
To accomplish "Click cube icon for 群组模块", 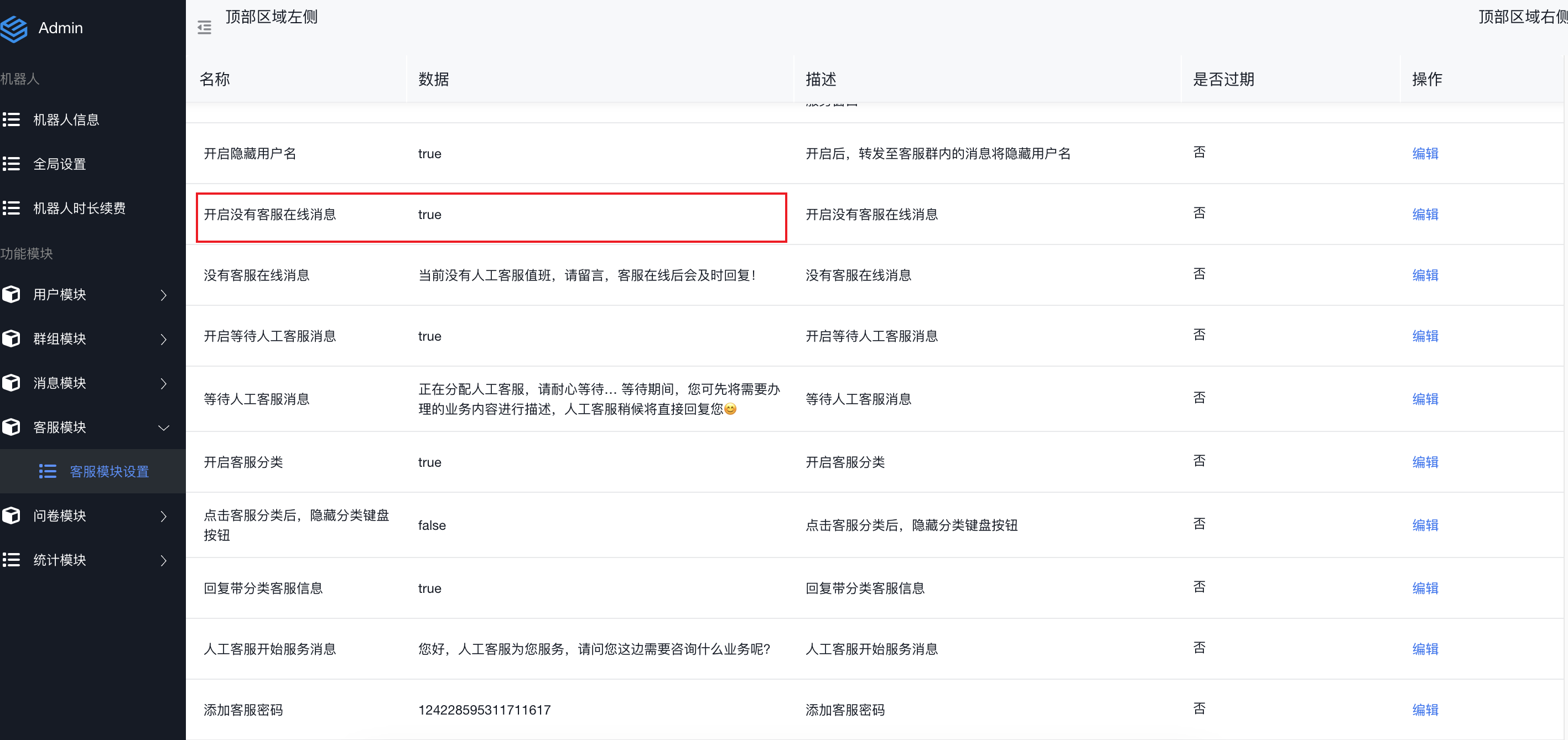I will (x=12, y=339).
